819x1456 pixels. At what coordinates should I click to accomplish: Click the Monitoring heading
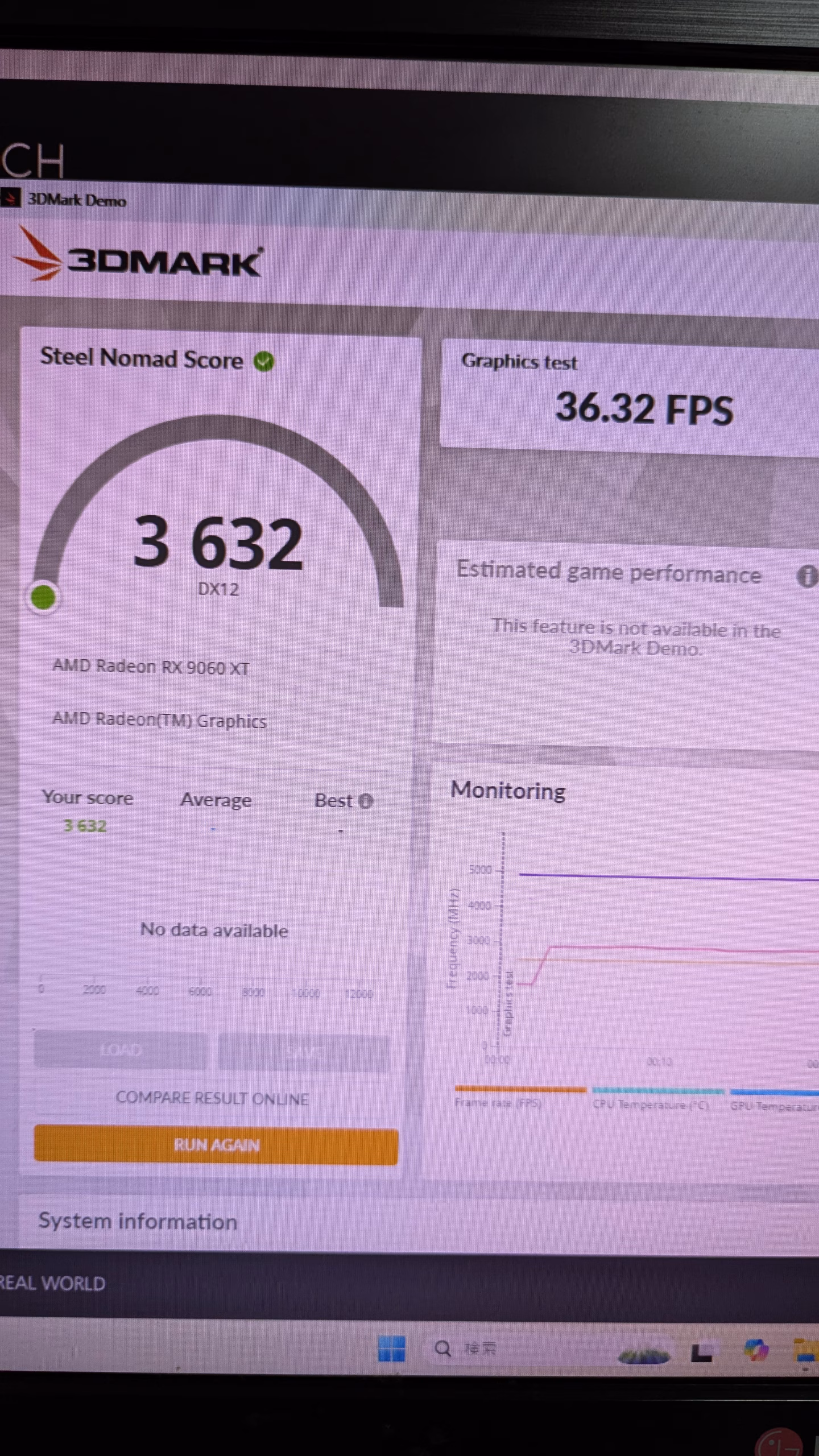508,791
